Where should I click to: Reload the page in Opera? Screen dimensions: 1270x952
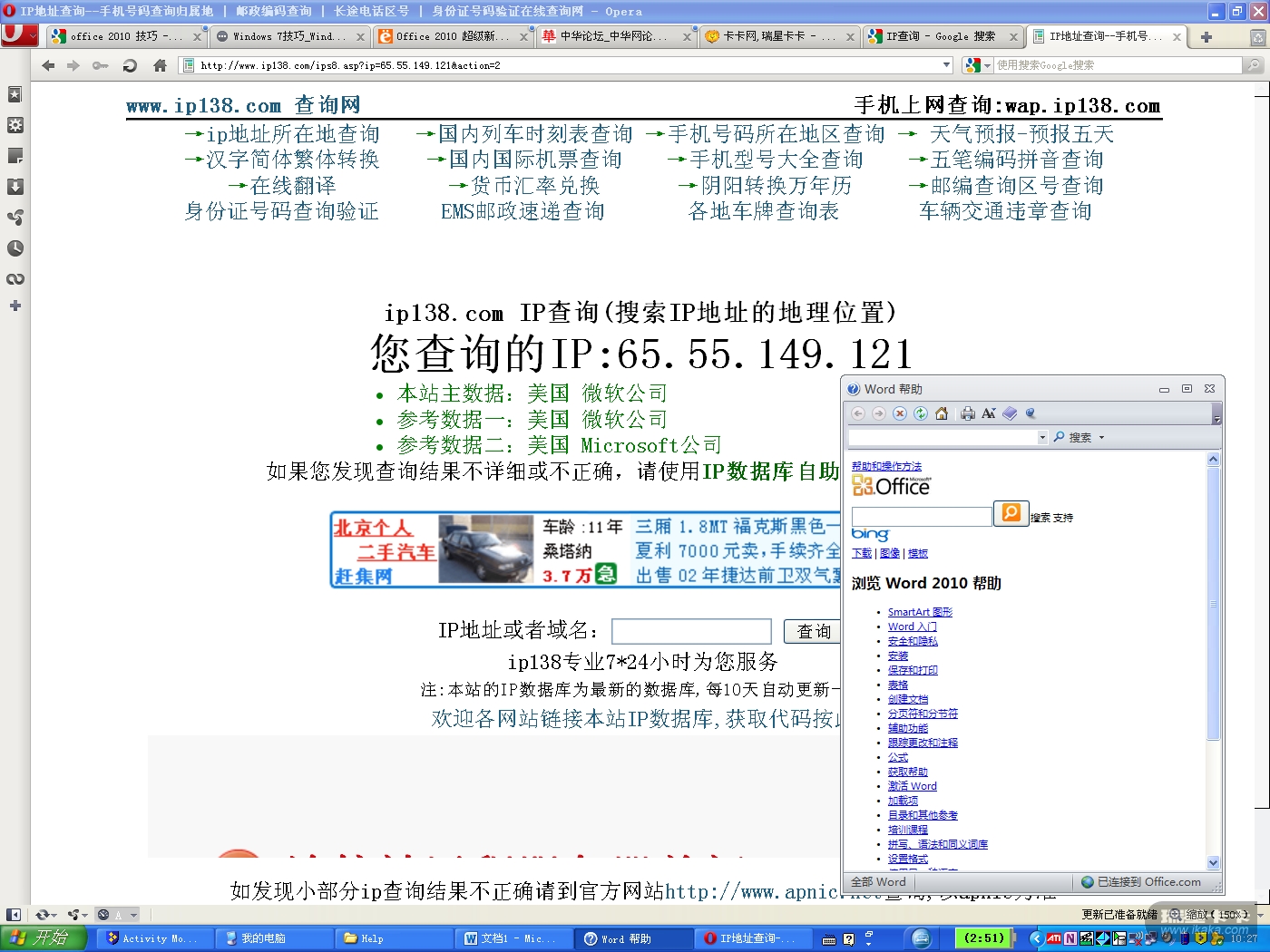[x=130, y=65]
